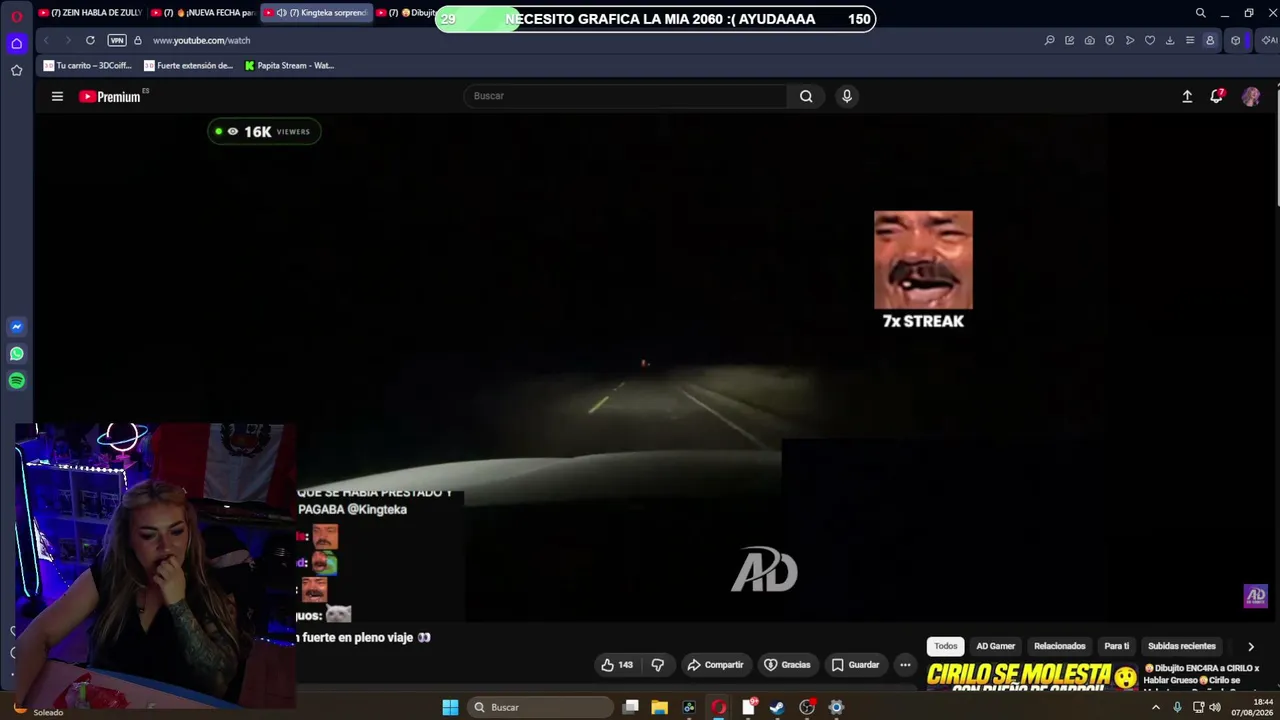Open Opera easy setup menu icon
The image size is (1280, 720).
[x=1189, y=40]
